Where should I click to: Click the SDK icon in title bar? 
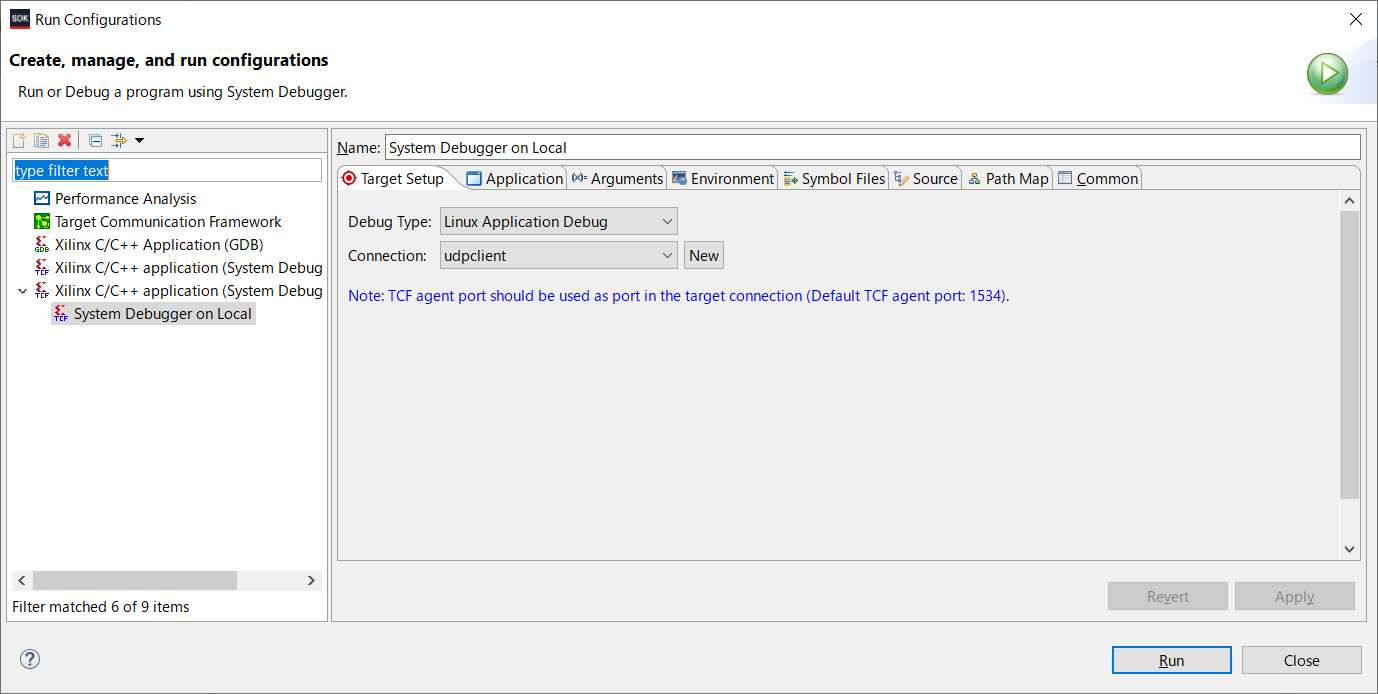click(x=19, y=19)
